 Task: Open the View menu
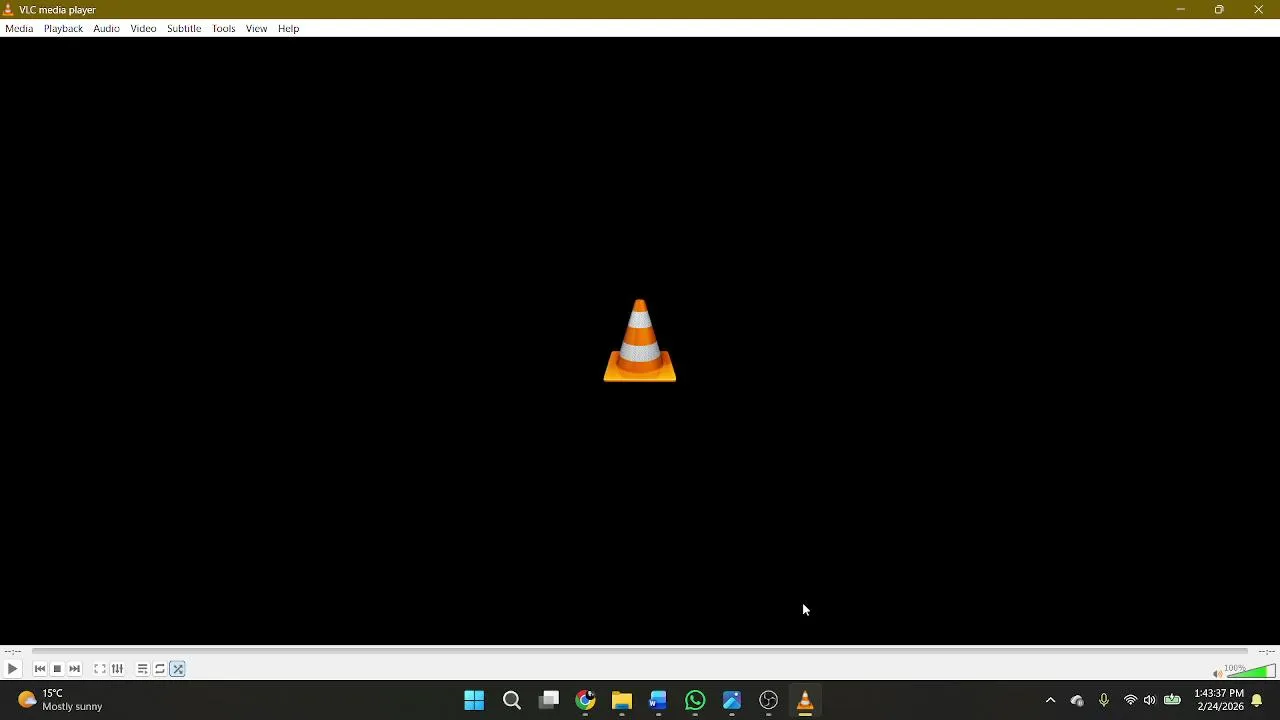(256, 29)
